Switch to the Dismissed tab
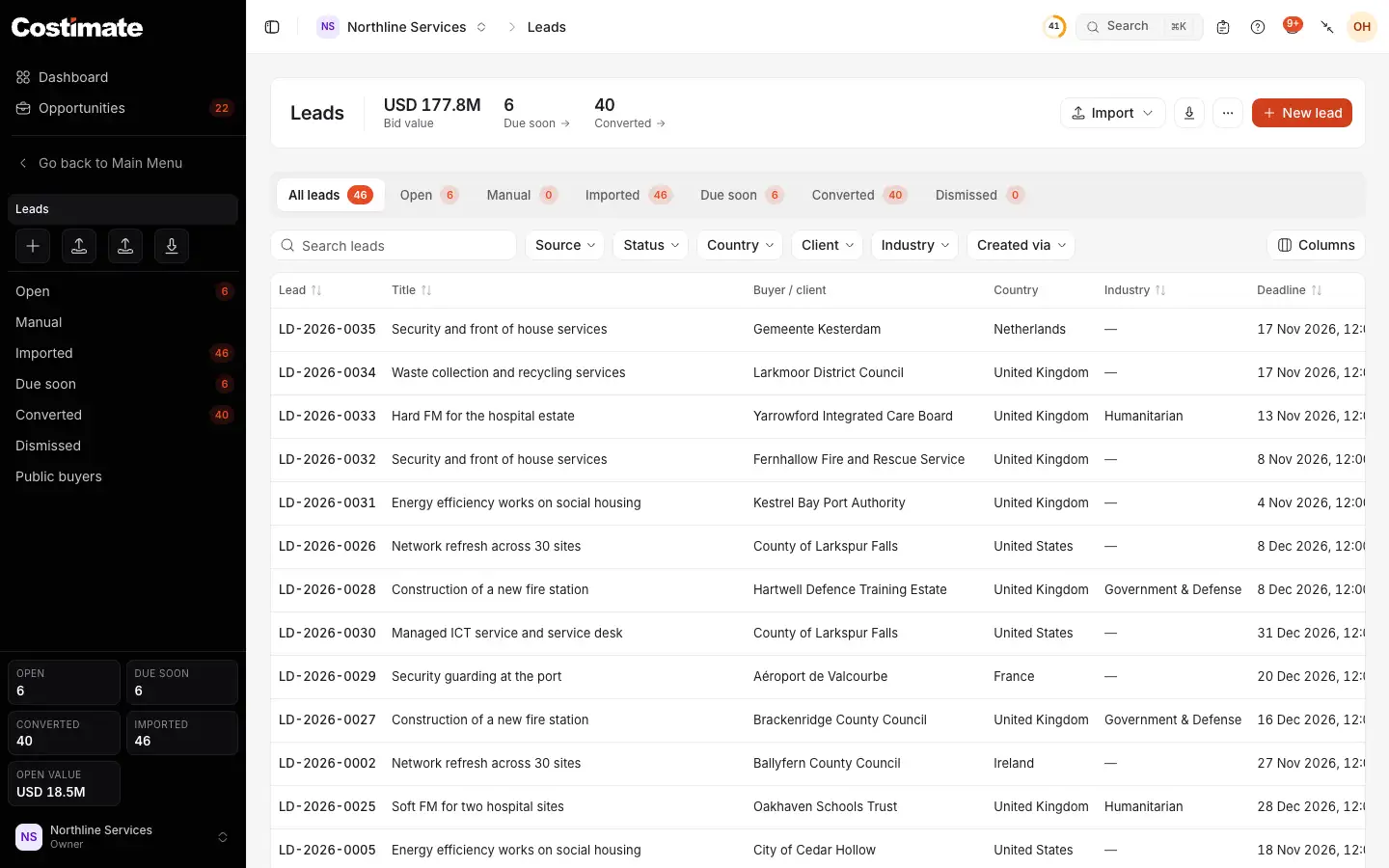 [x=979, y=195]
